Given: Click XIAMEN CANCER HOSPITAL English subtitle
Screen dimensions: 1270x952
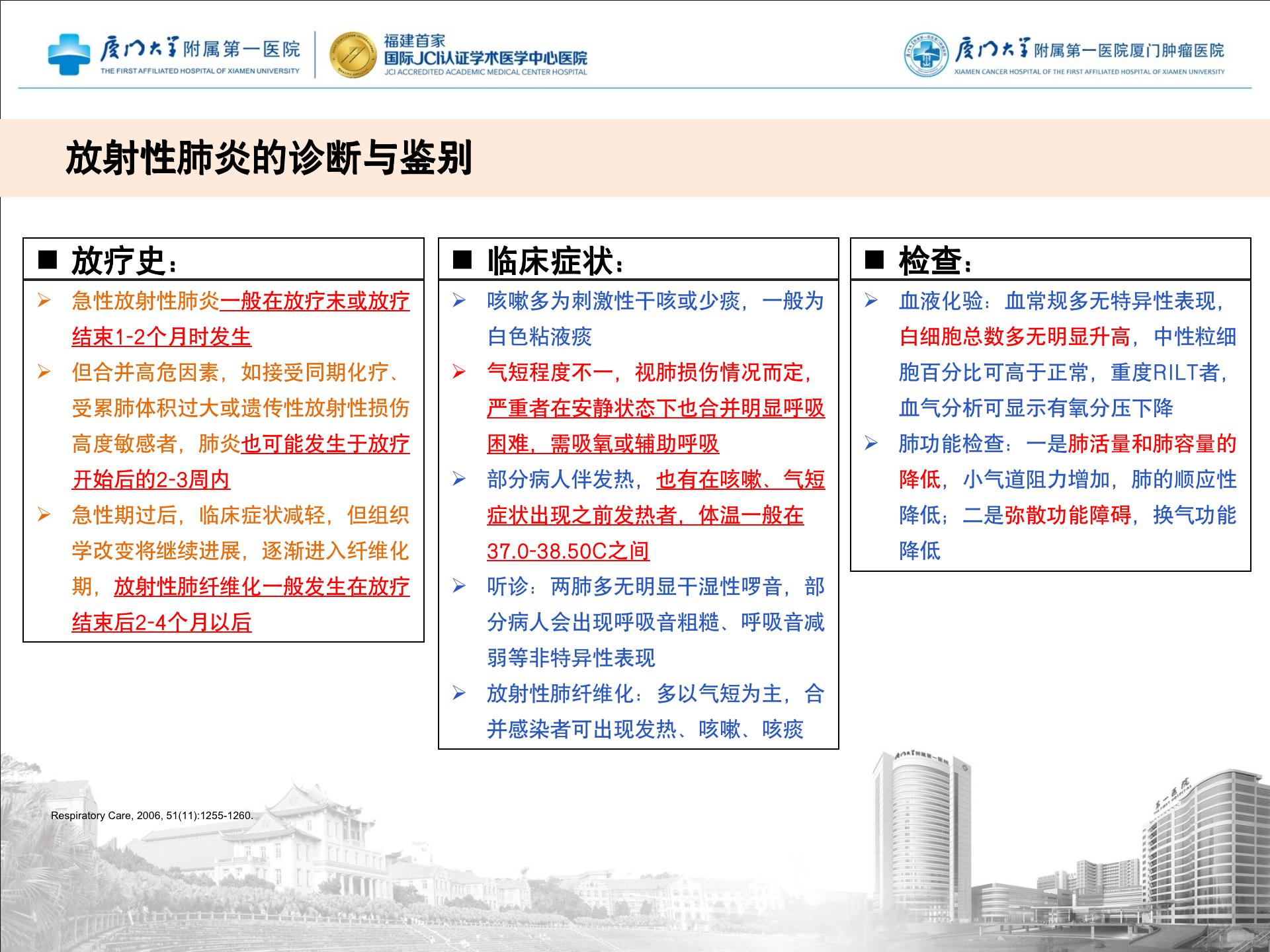Looking at the screenshot, I should coord(1089,72).
